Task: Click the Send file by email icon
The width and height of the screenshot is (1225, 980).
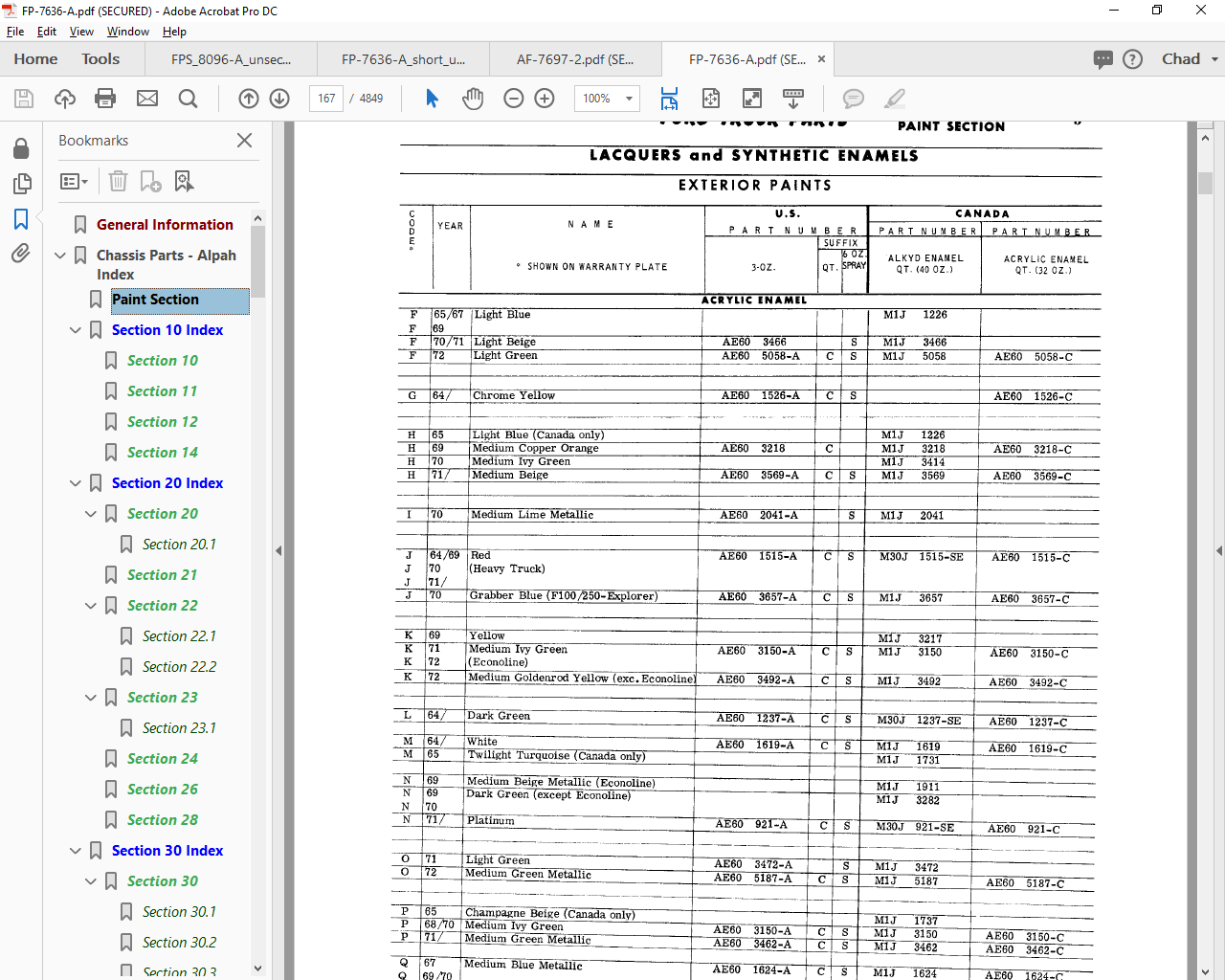Action: [147, 99]
